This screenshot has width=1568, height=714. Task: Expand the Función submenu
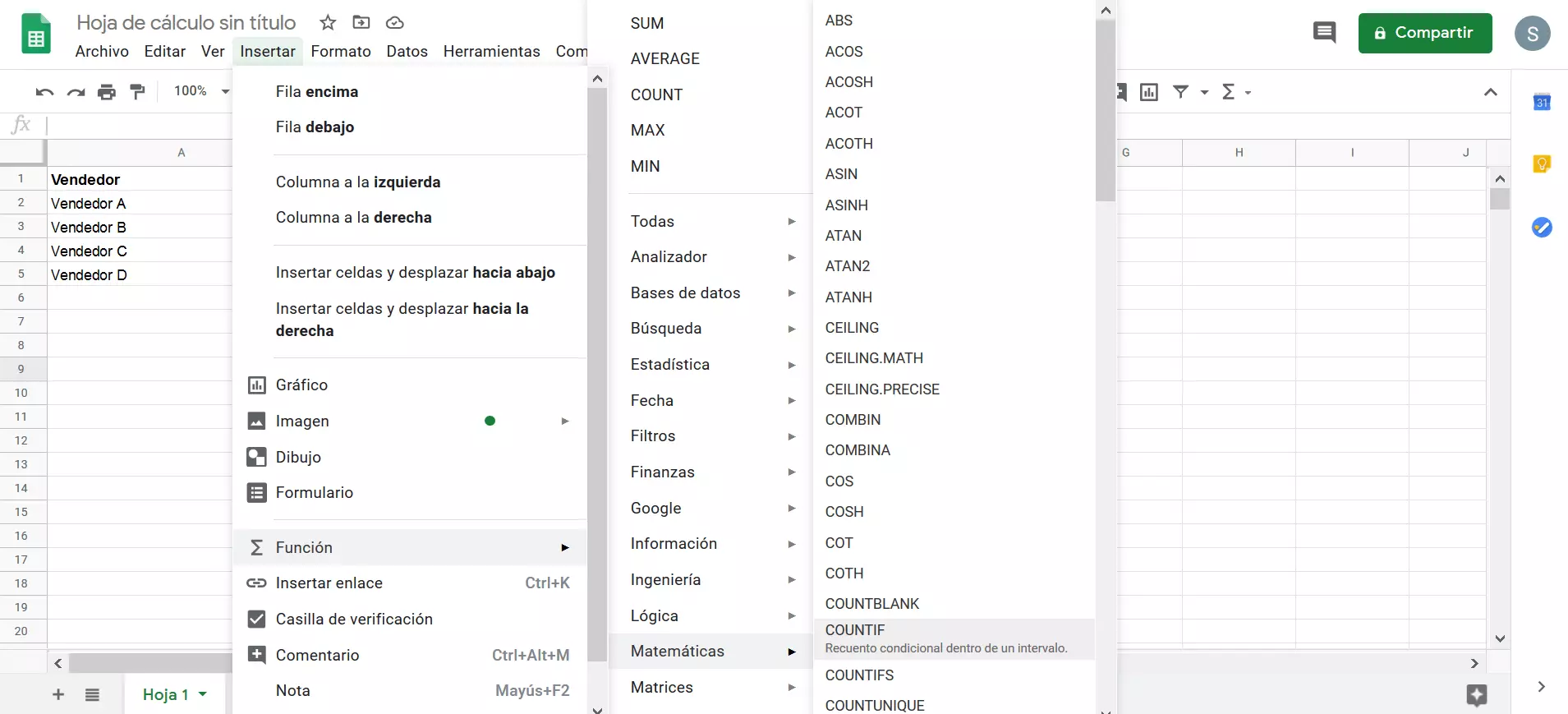pyautogui.click(x=410, y=547)
